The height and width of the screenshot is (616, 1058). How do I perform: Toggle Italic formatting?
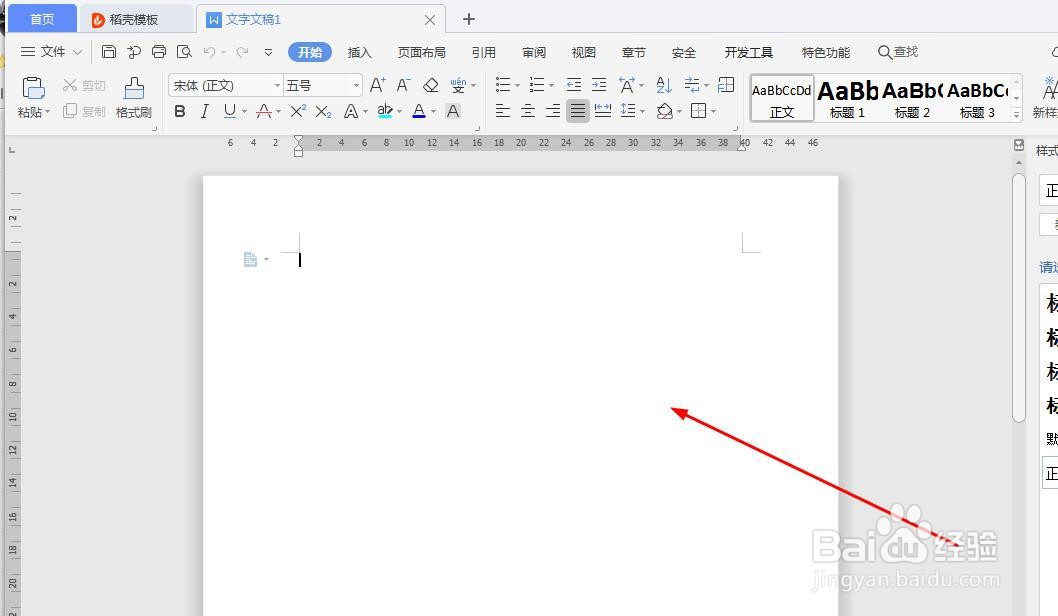pyautogui.click(x=204, y=111)
